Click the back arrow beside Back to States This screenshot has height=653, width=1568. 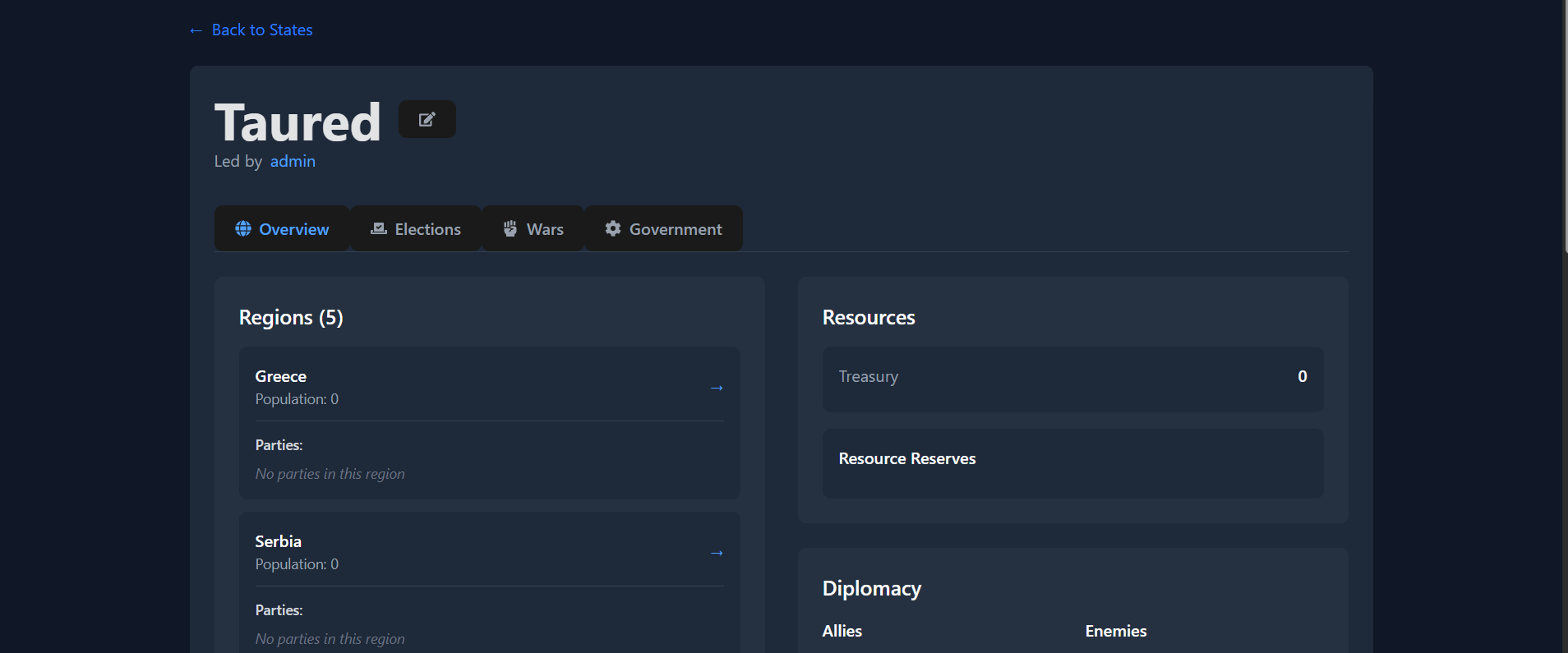[196, 30]
